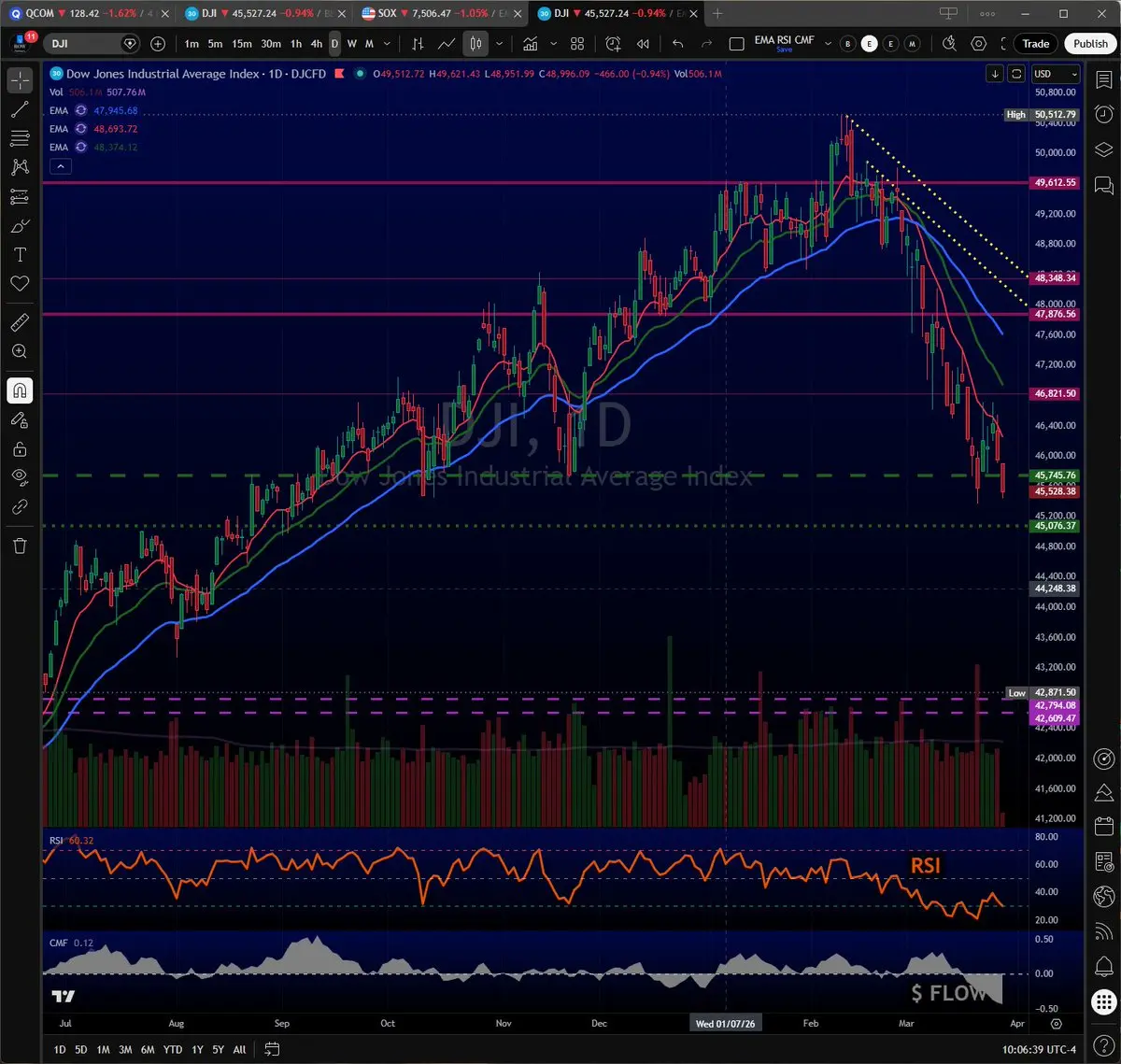Open the EMA RSI CMF layout menu
Screen dimensions: 1121x1064
[827, 44]
